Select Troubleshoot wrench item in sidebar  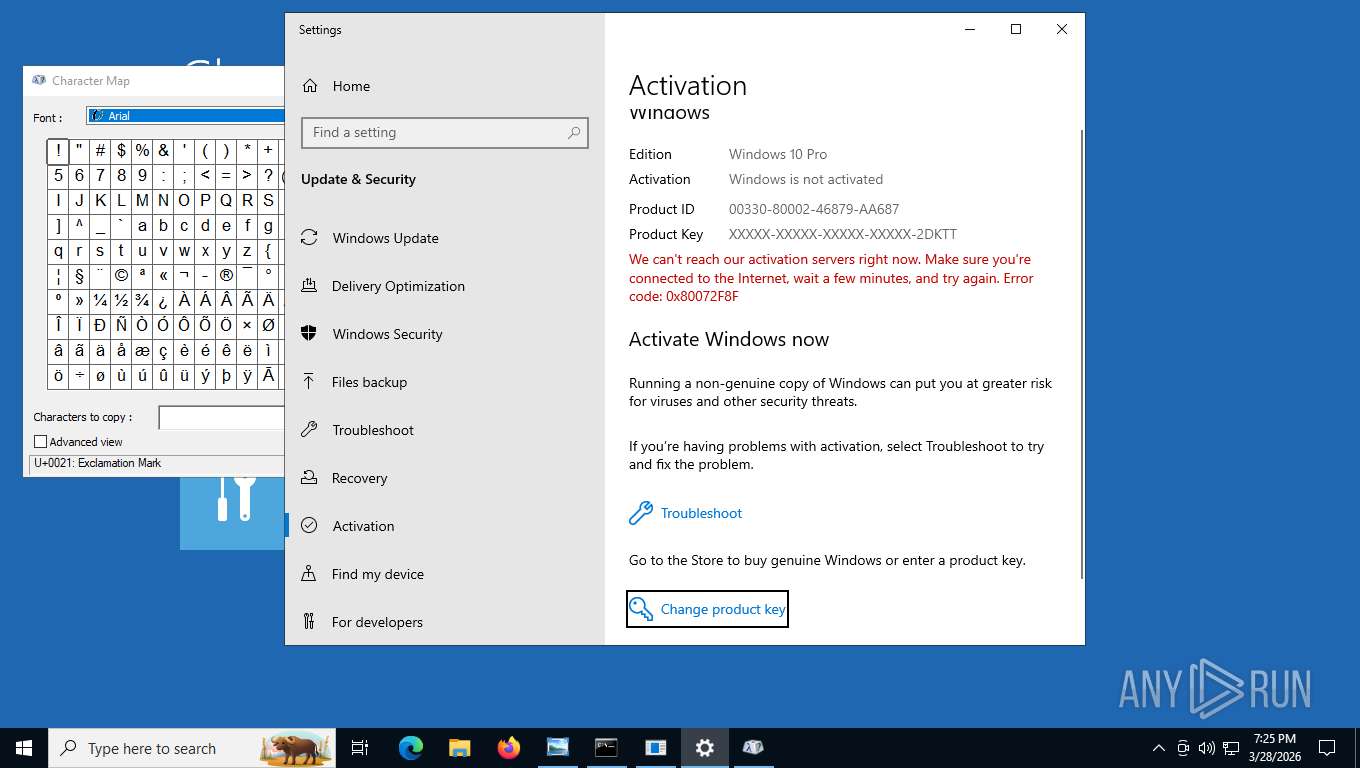[373, 430]
